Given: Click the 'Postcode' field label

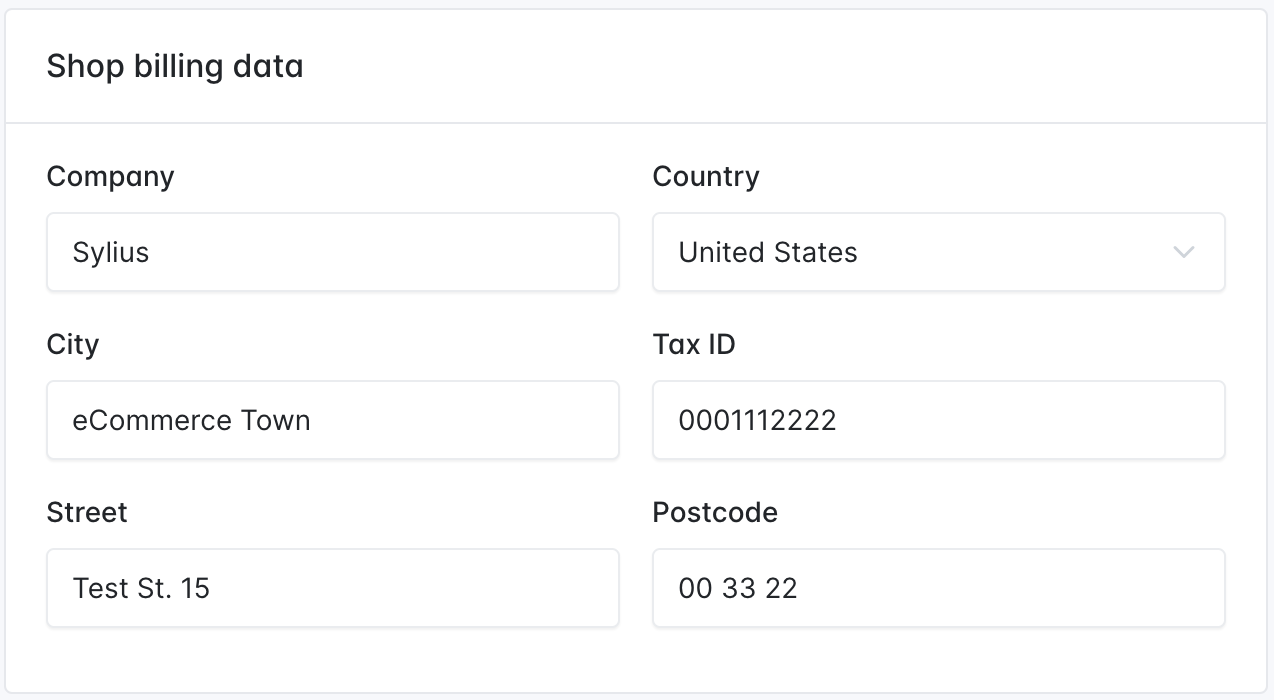Looking at the screenshot, I should (x=715, y=513).
